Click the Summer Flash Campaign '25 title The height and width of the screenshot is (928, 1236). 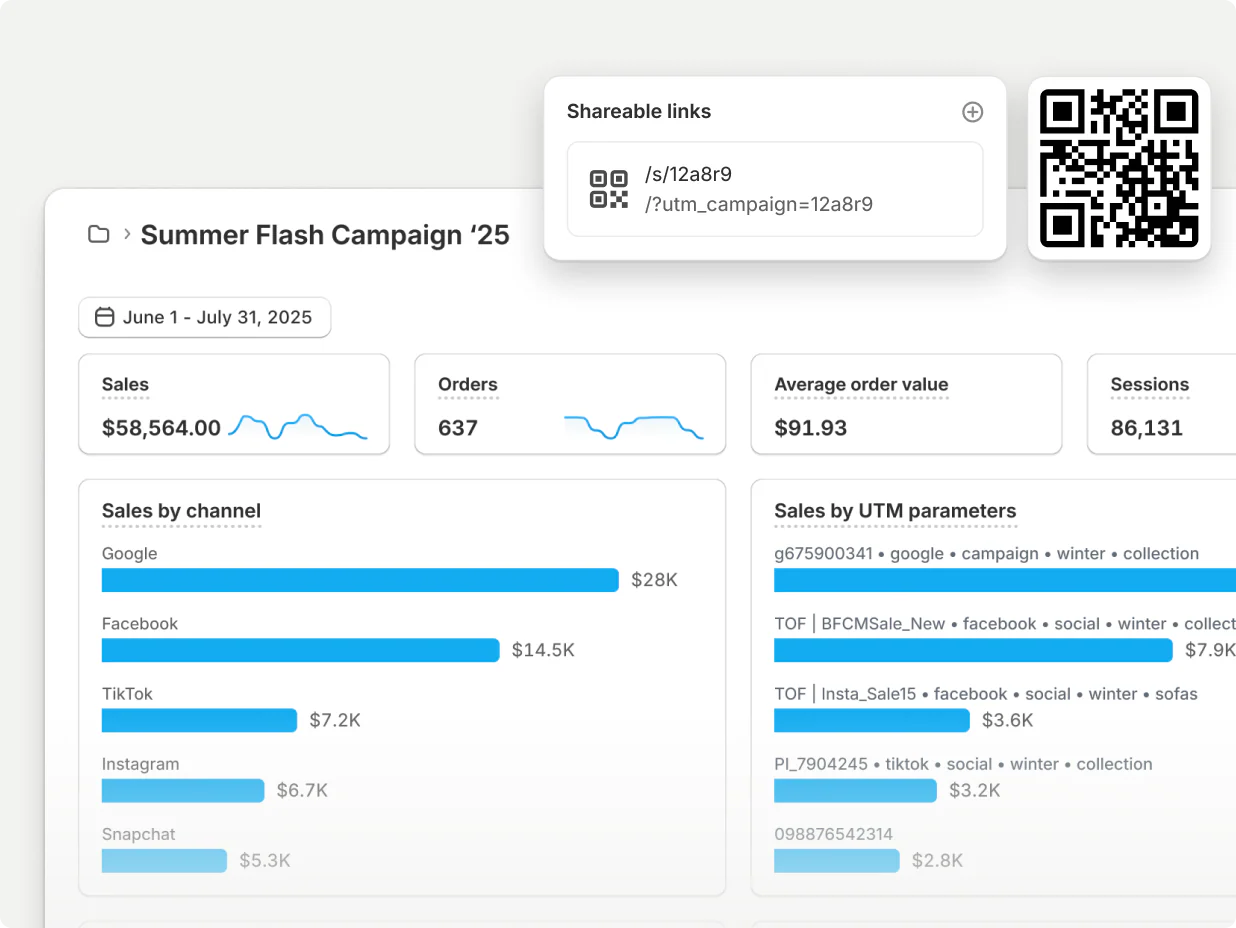325,234
